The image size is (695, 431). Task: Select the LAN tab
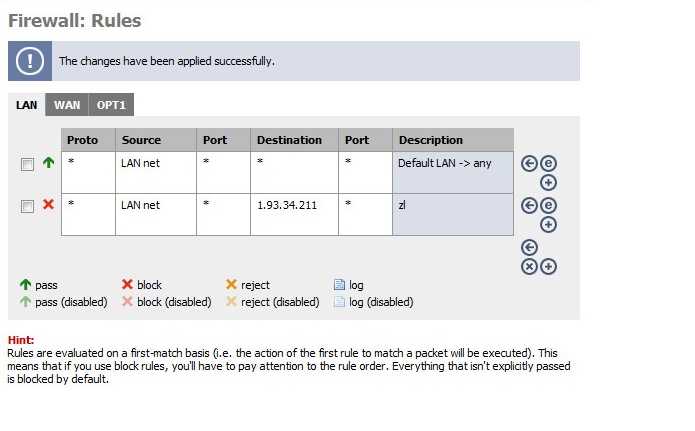click(x=27, y=105)
